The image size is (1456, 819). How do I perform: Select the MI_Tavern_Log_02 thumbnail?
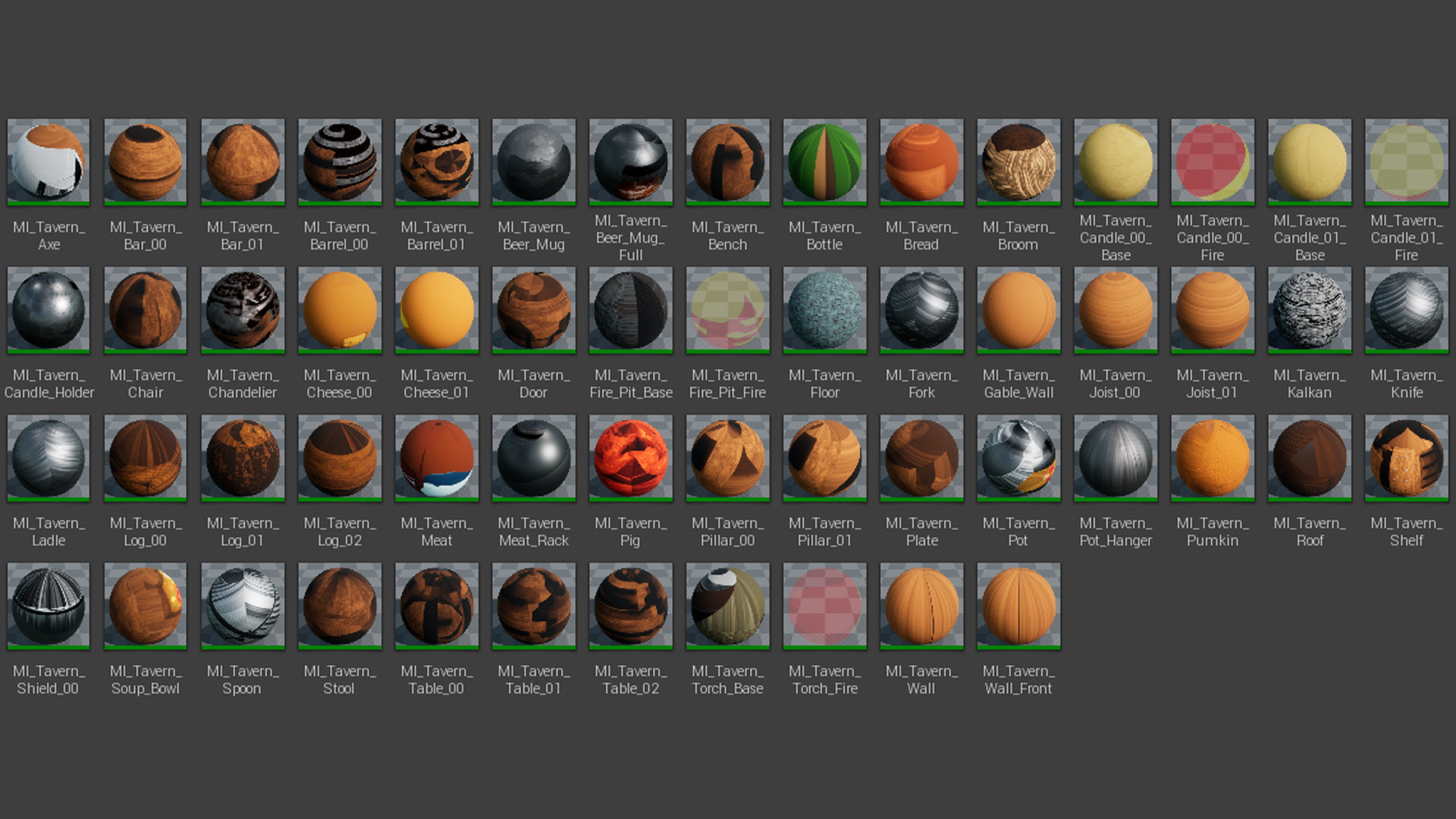tap(340, 457)
